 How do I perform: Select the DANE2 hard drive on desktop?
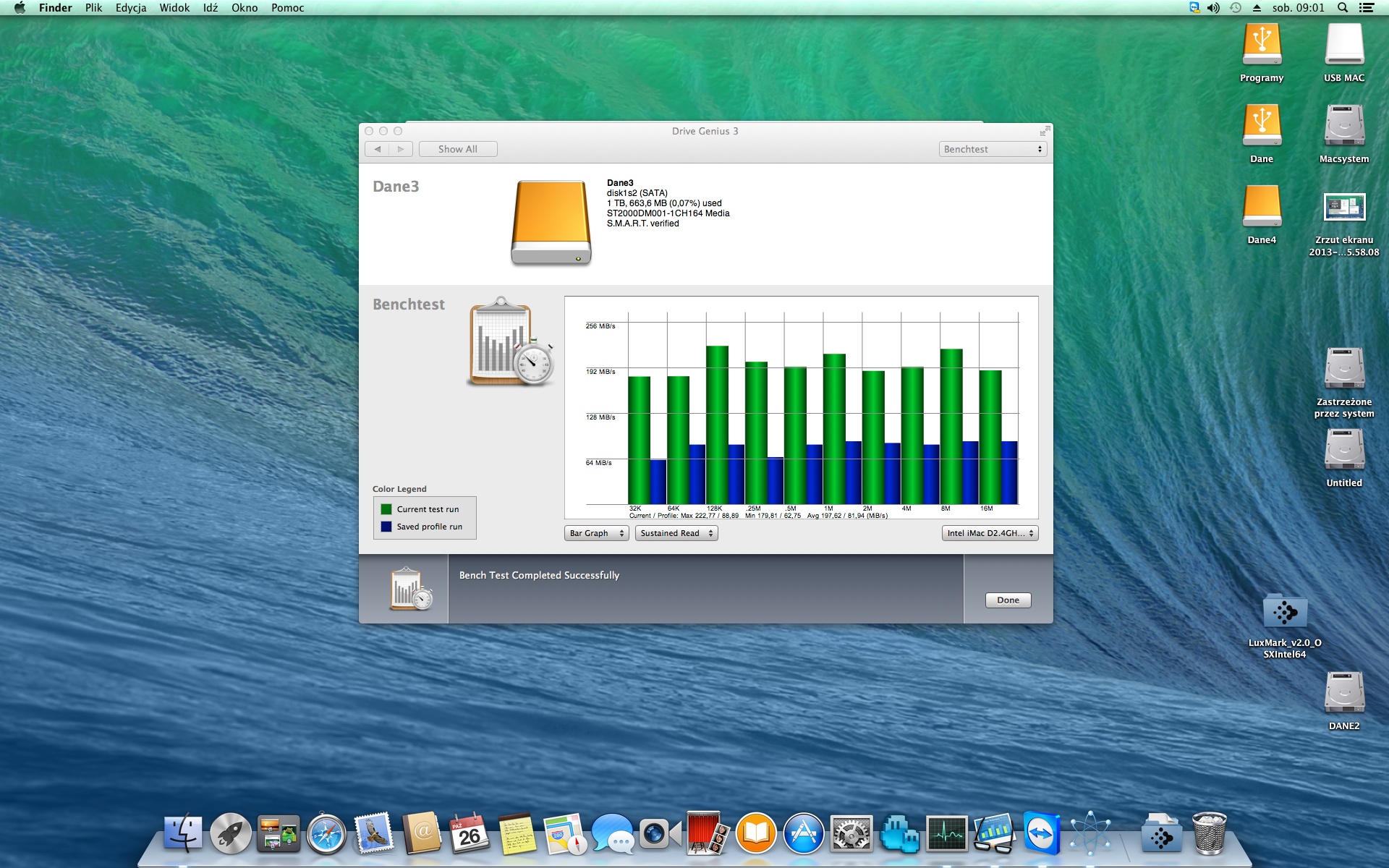[1344, 693]
